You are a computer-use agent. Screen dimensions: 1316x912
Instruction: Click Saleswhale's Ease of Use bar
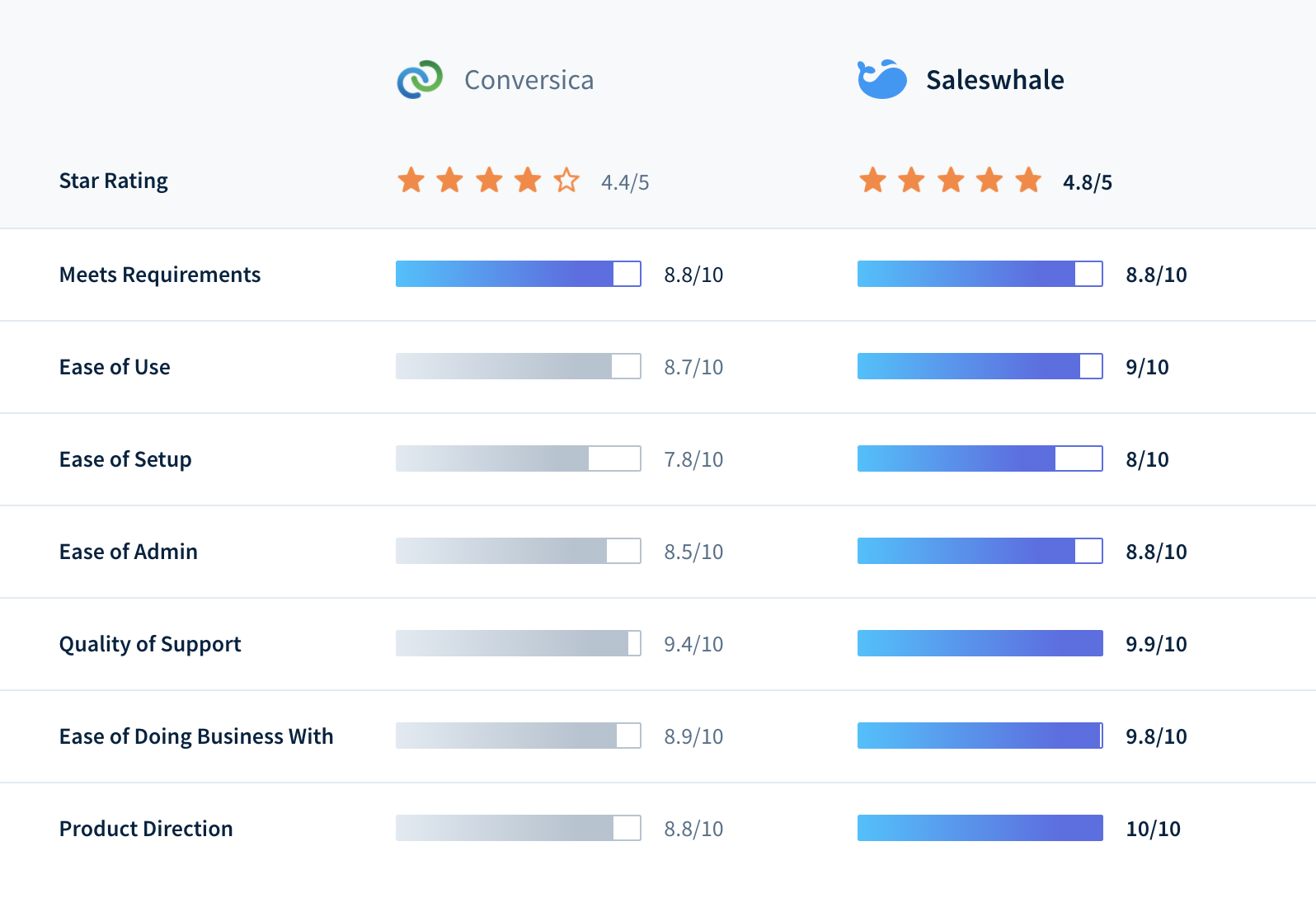tap(980, 366)
